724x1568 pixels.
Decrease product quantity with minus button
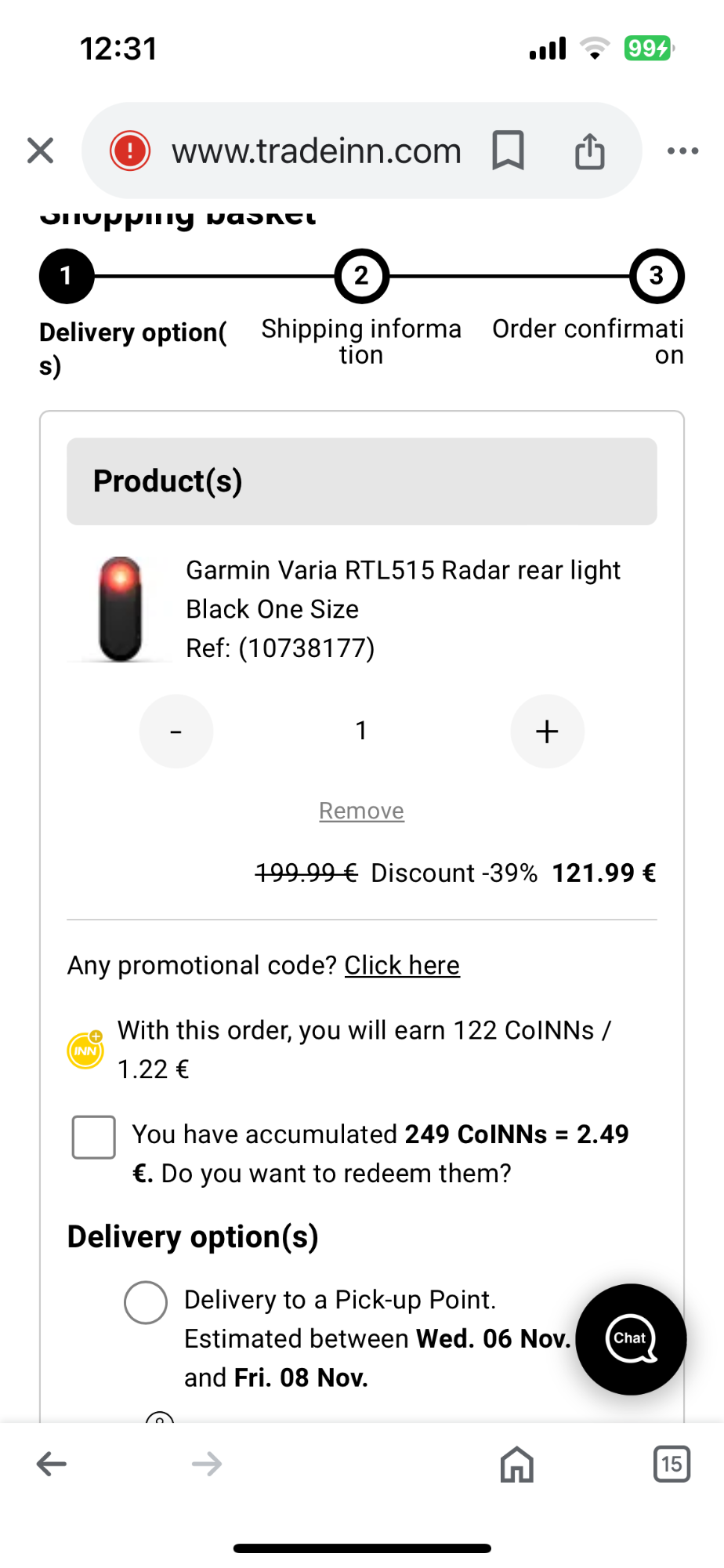click(176, 731)
